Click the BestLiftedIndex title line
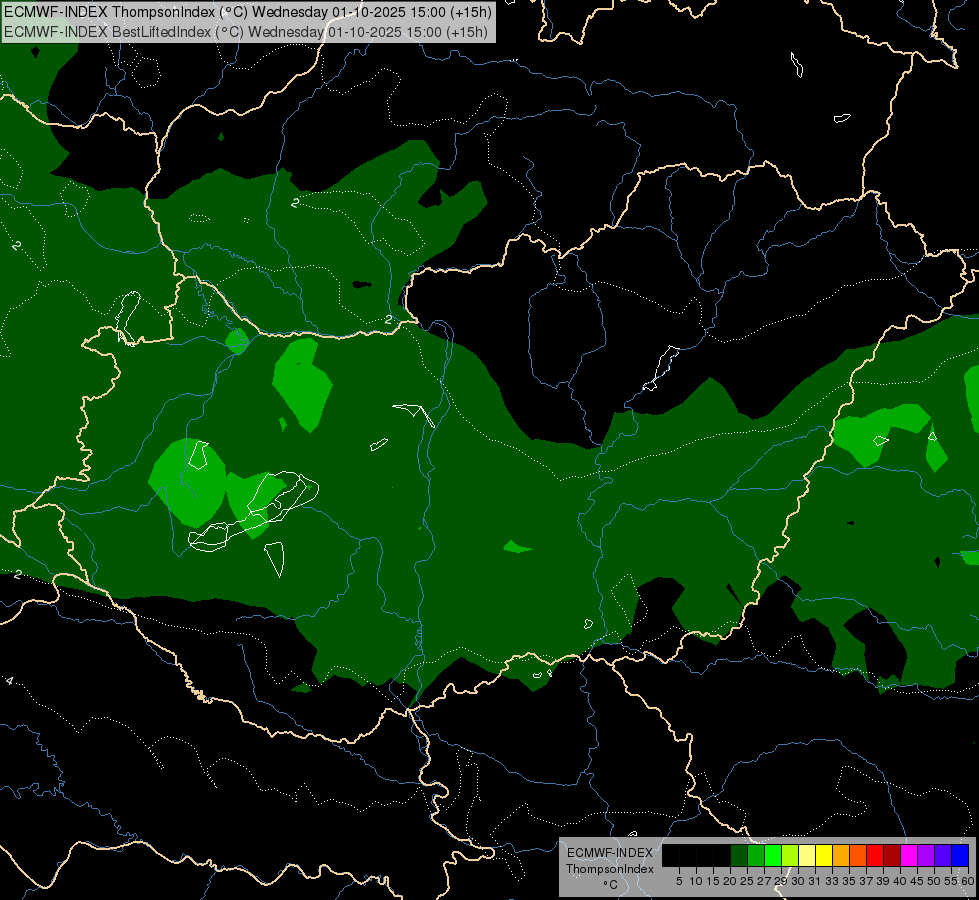This screenshot has height=900, width=979. [246, 32]
